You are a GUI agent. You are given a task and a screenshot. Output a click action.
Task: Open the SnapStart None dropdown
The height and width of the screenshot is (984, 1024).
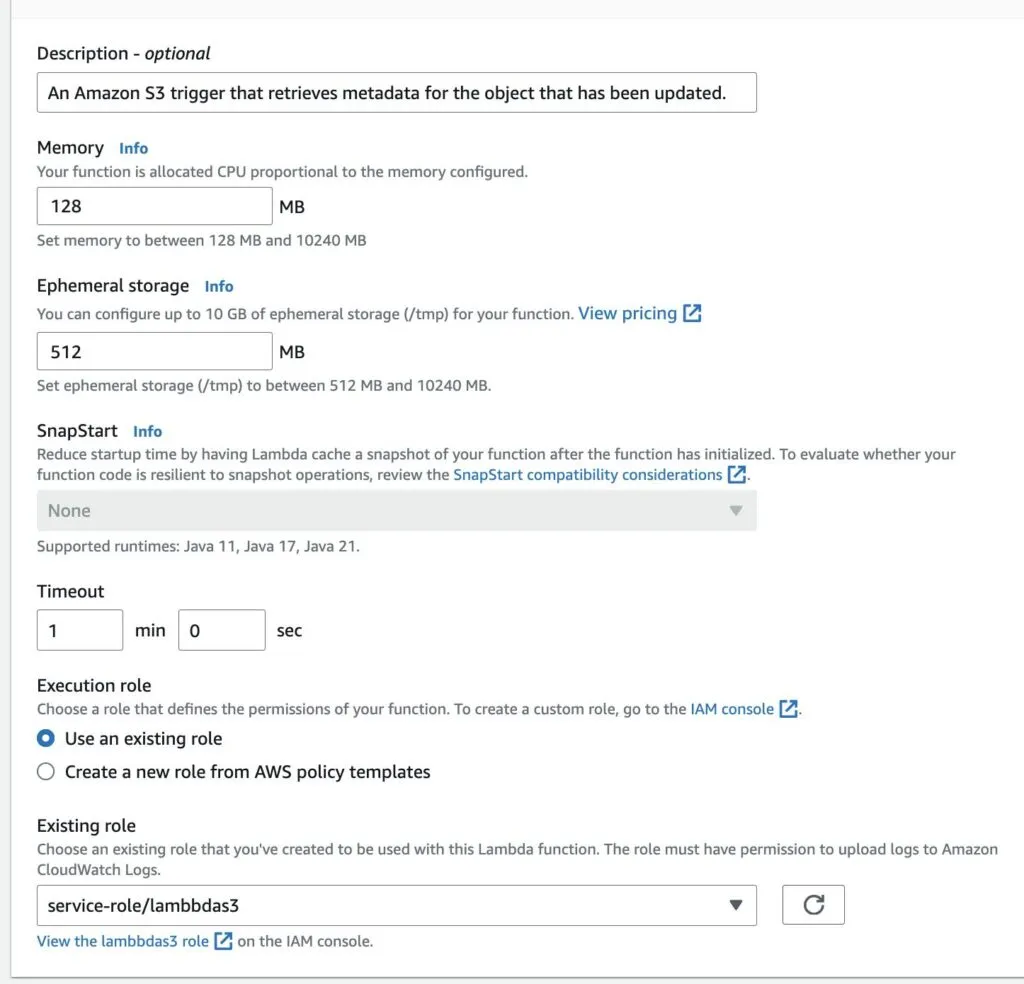(x=397, y=510)
